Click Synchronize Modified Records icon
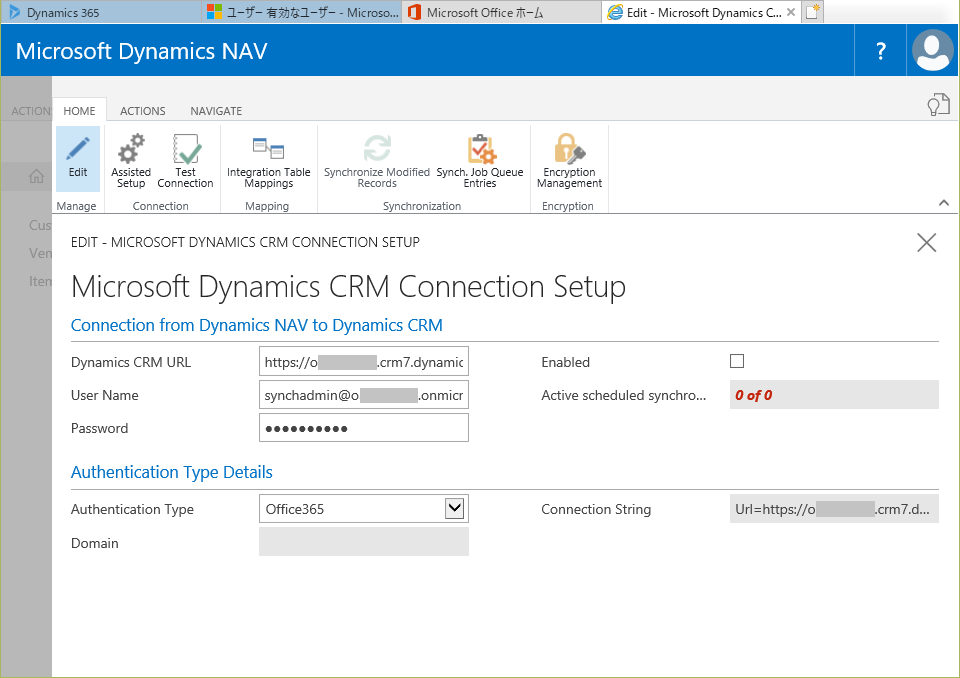Screen dimensions: 960x678 (377, 148)
